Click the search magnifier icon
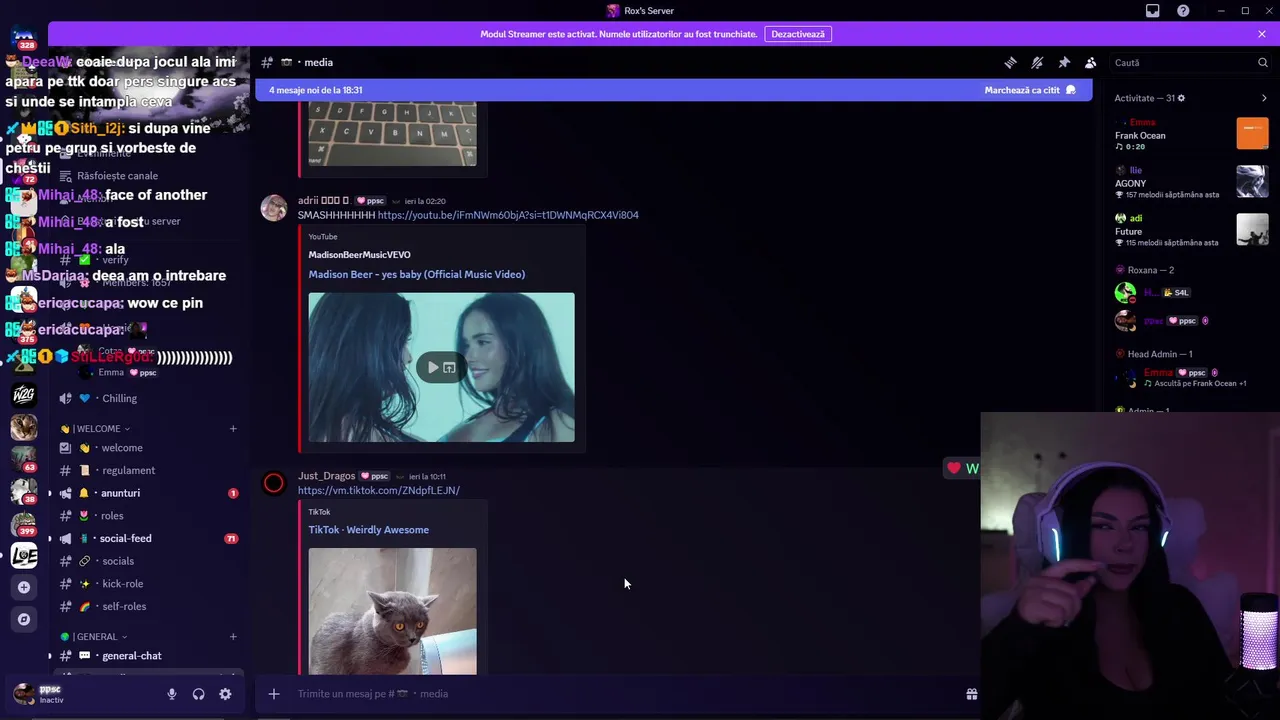 [x=1263, y=62]
